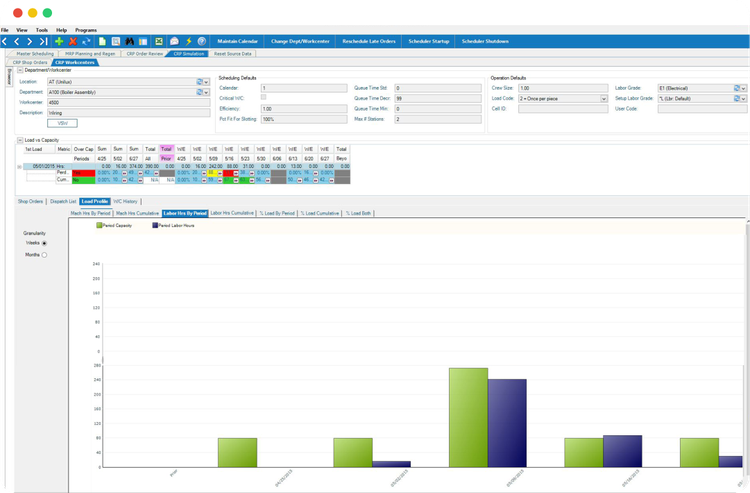The height and width of the screenshot is (493, 750).
Task: Select the Months granularity radio button
Action: (x=44, y=255)
